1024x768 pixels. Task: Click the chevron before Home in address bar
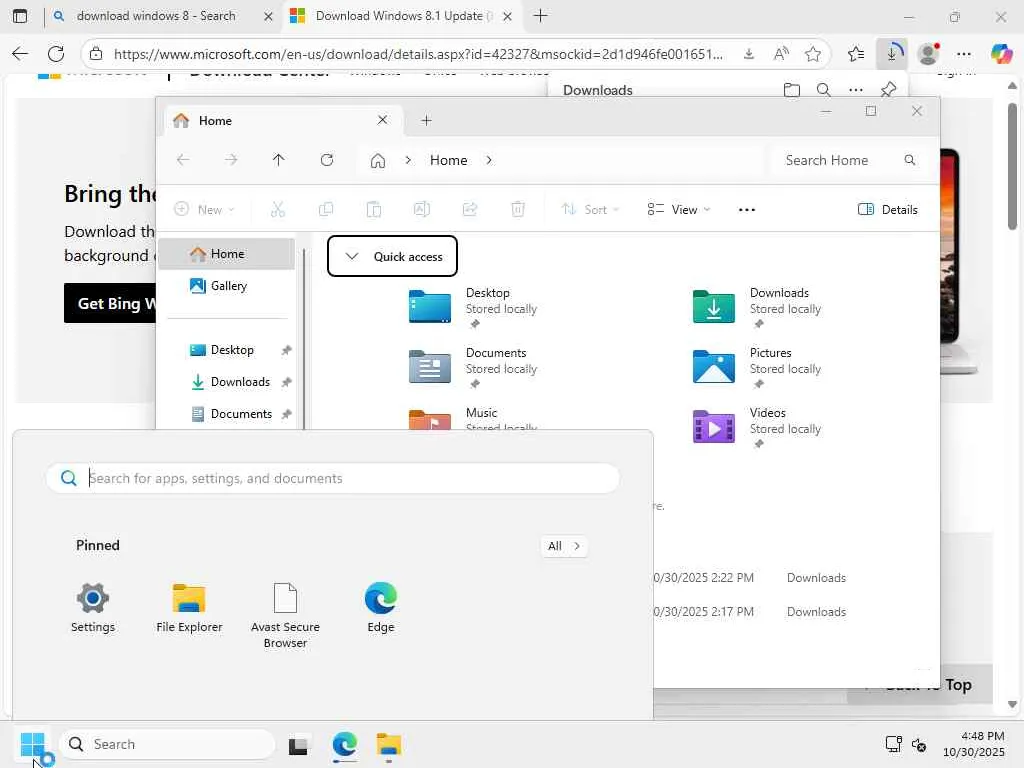(408, 160)
